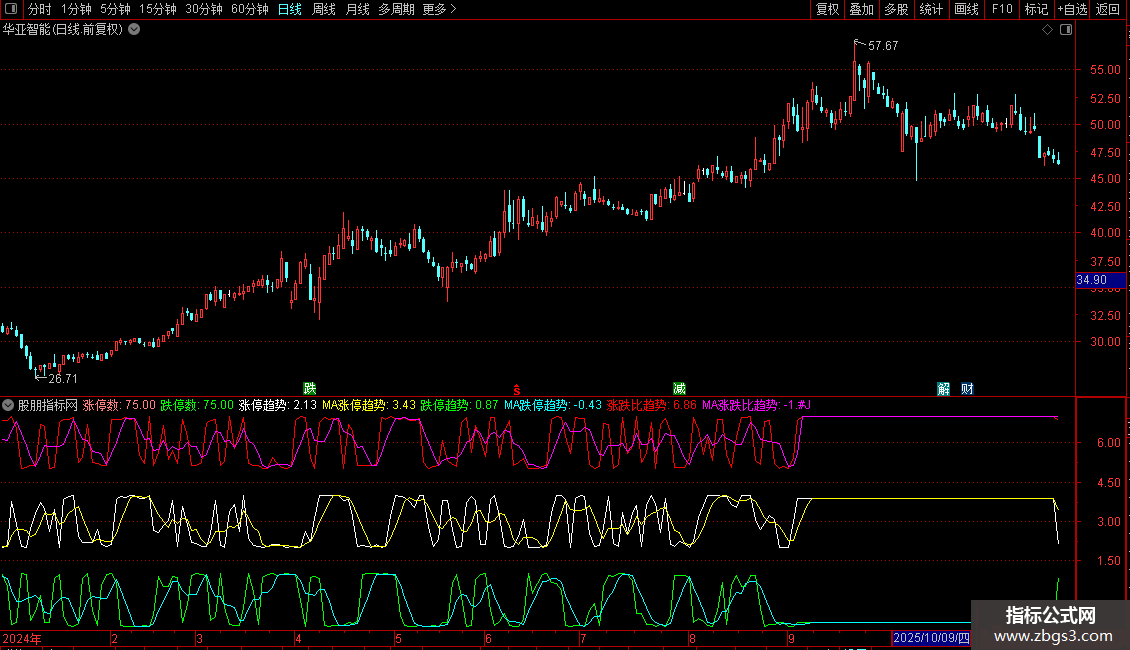
Task: Click the 标记 mark button
Action: [1036, 9]
